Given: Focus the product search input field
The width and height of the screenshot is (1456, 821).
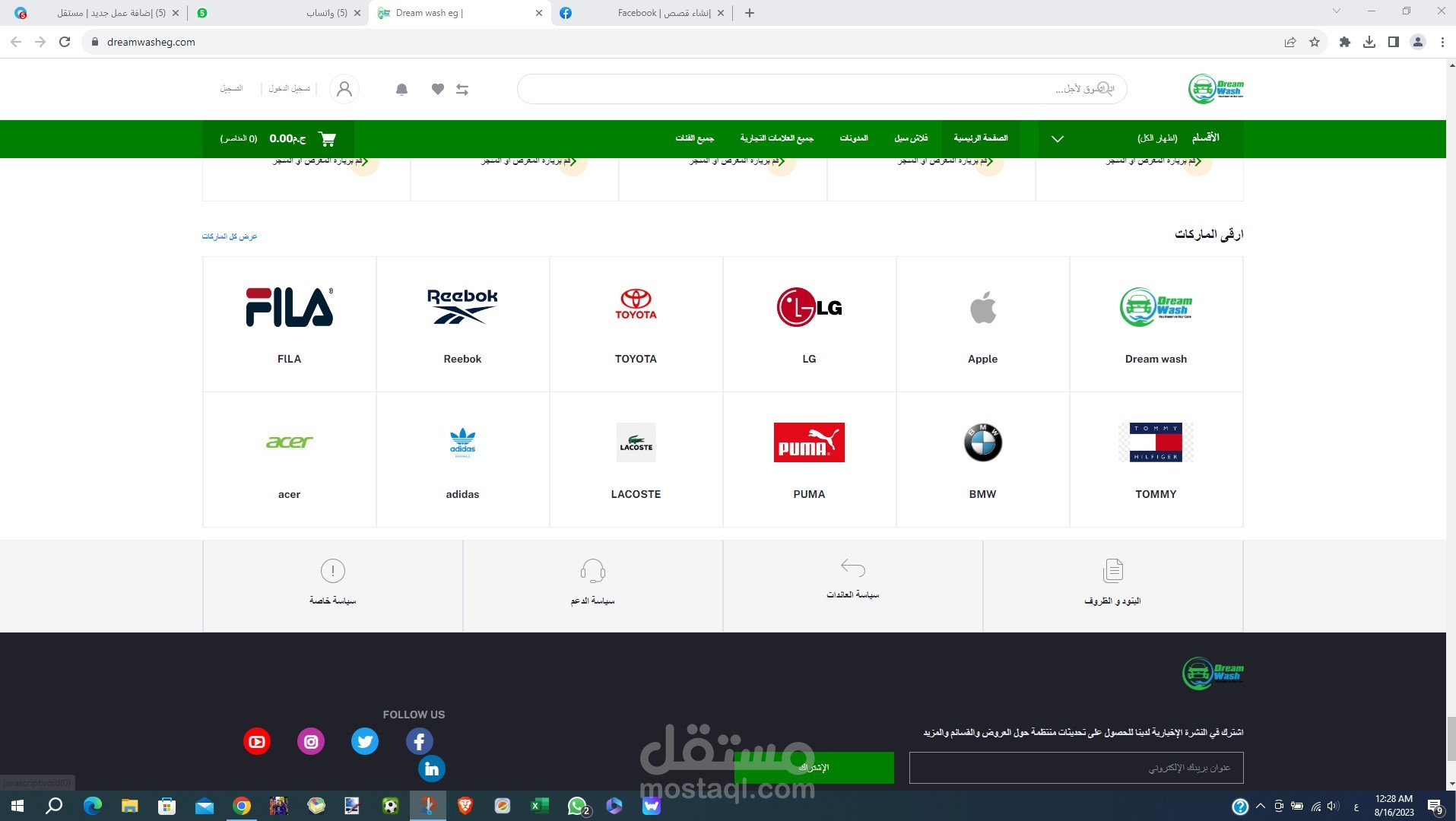Looking at the screenshot, I should (822, 89).
